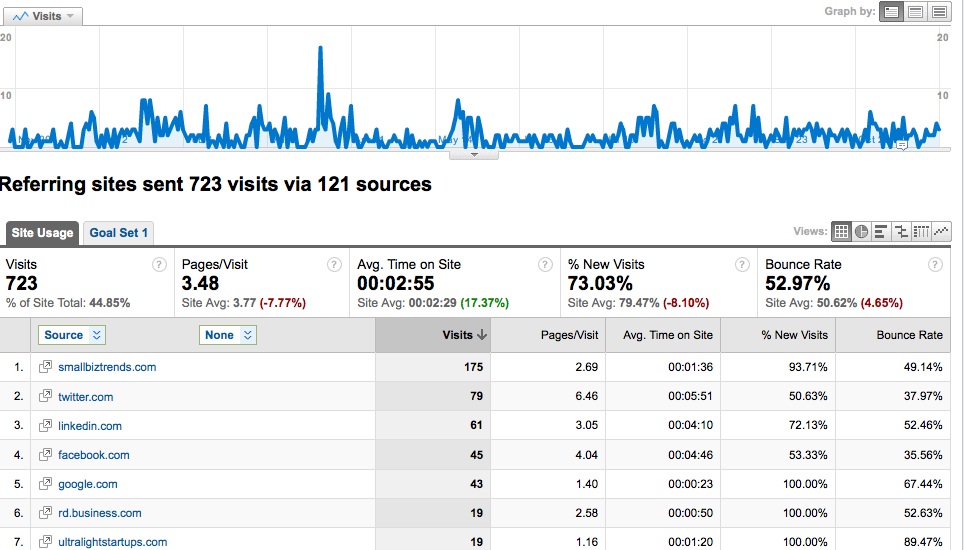Visit smallbiztrends.com via external link icon
Image resolution: width=964 pixels, height=550 pixels.
coord(45,367)
